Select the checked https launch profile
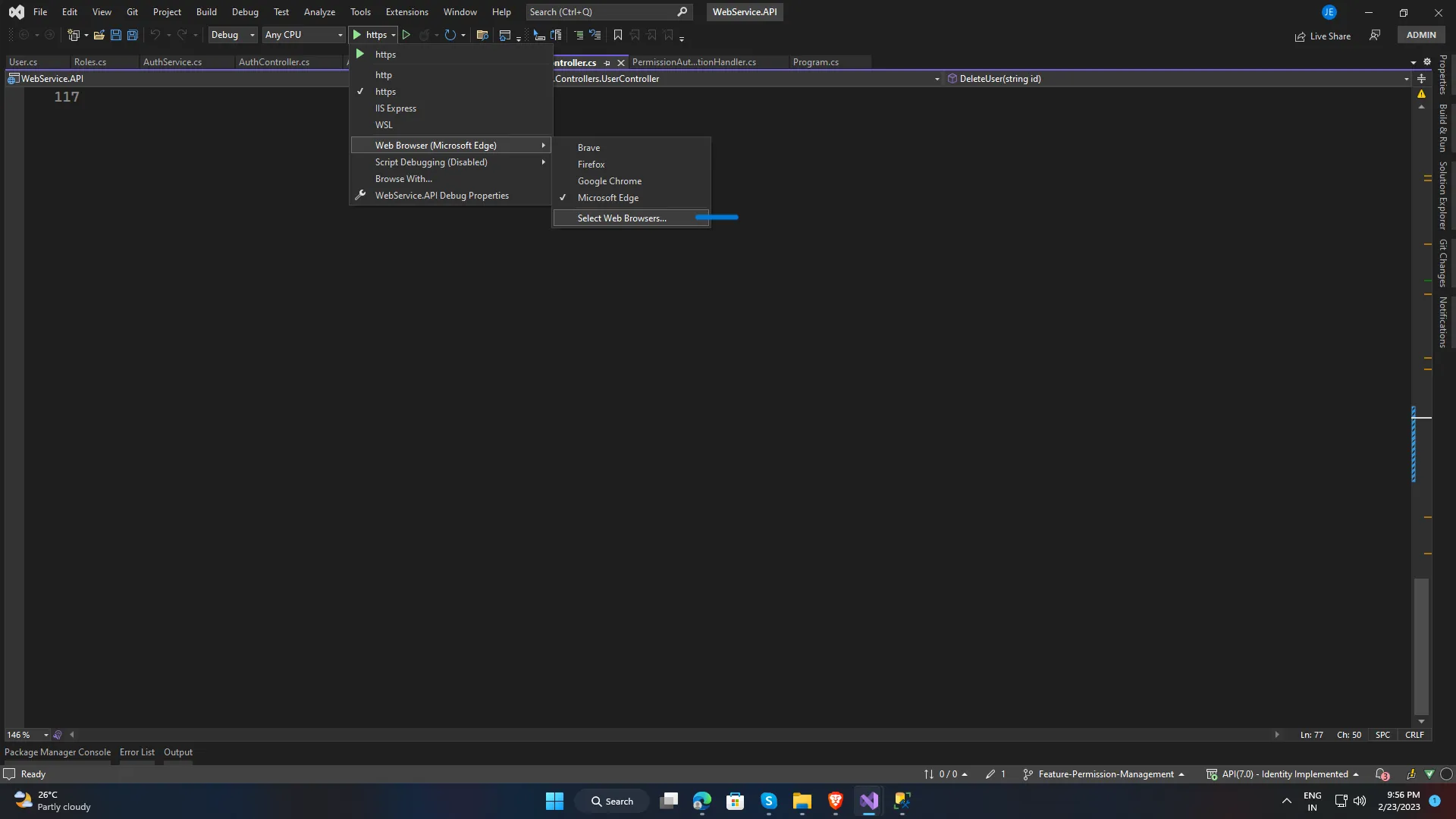Image resolution: width=1456 pixels, height=819 pixels. pyautogui.click(x=385, y=92)
